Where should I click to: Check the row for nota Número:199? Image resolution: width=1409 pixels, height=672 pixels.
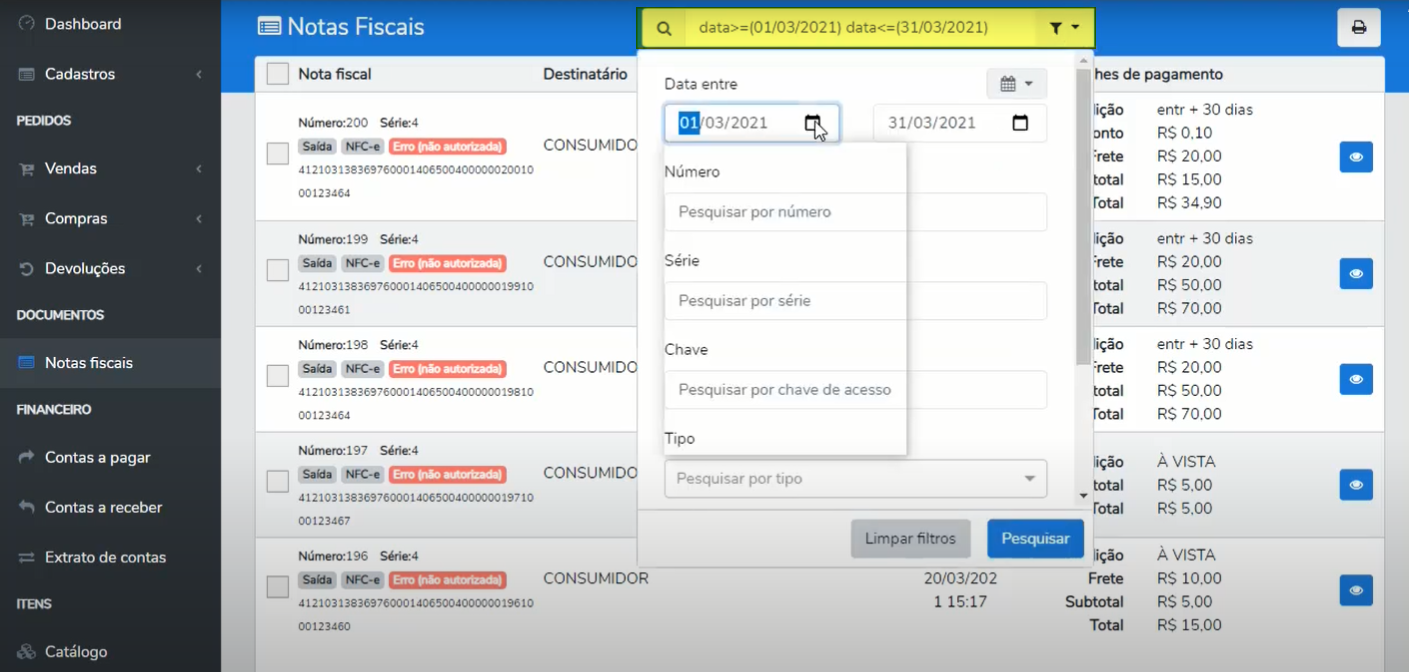(278, 270)
